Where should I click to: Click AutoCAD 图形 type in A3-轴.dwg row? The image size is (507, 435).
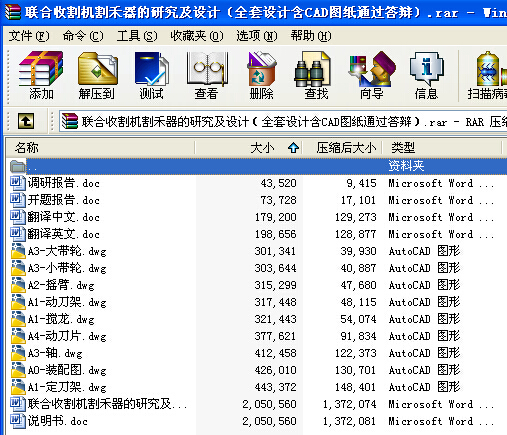click(x=424, y=353)
